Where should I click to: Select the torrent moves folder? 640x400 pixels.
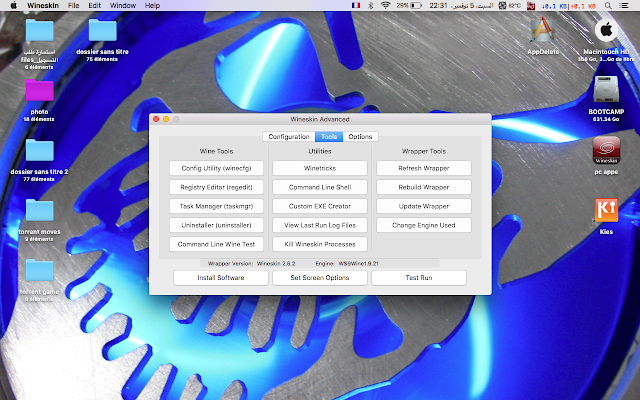pos(40,211)
